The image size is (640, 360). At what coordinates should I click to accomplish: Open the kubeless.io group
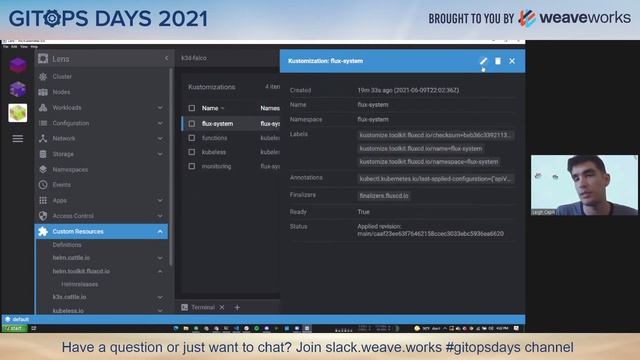click(68, 311)
